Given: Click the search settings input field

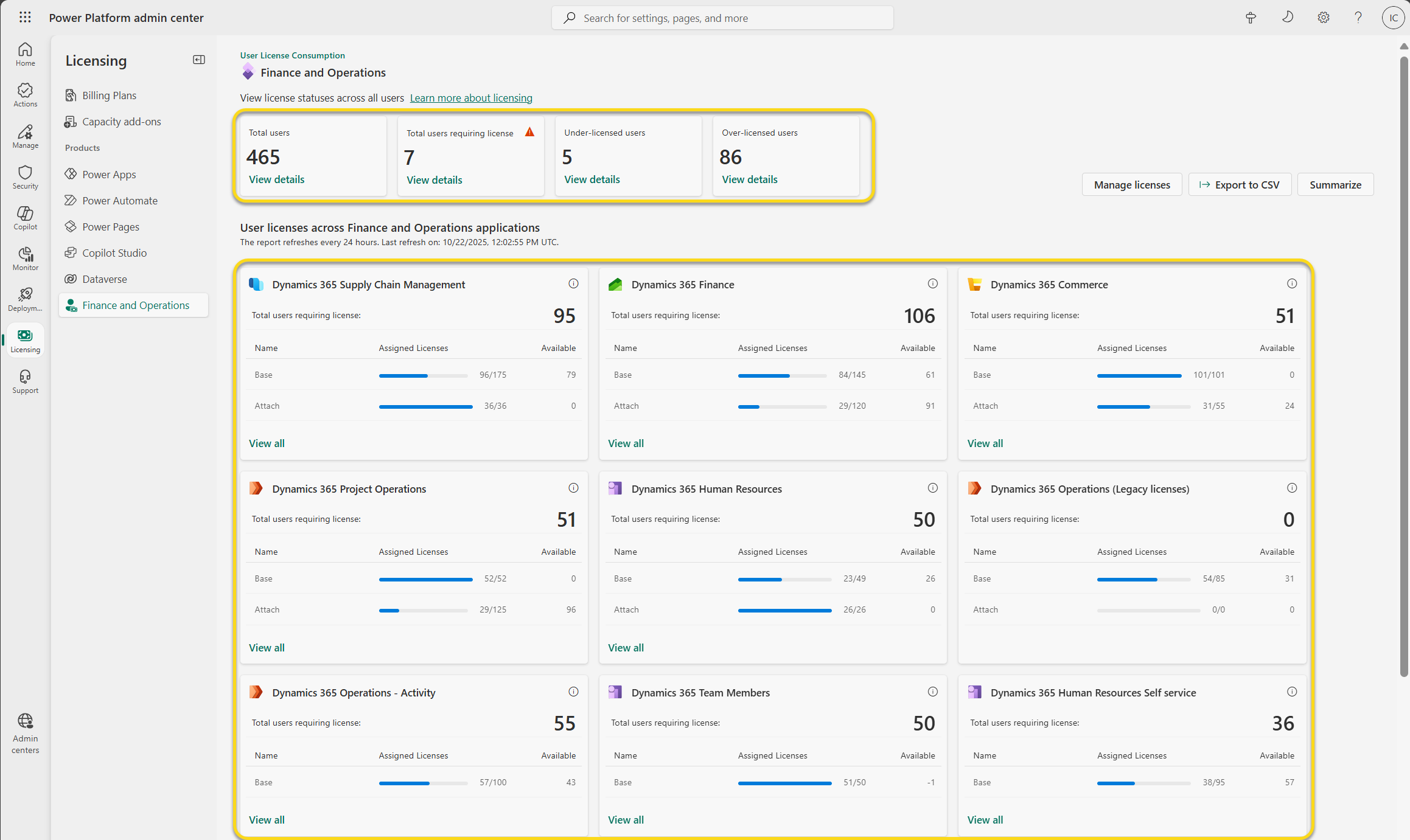Looking at the screenshot, I should tap(722, 18).
